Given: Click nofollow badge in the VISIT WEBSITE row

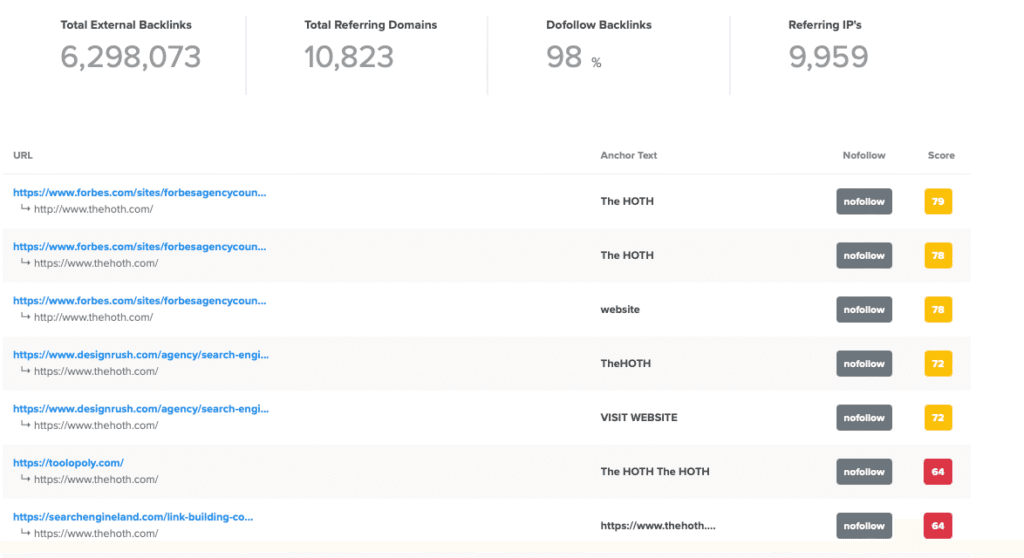Looking at the screenshot, I should tap(863, 417).
